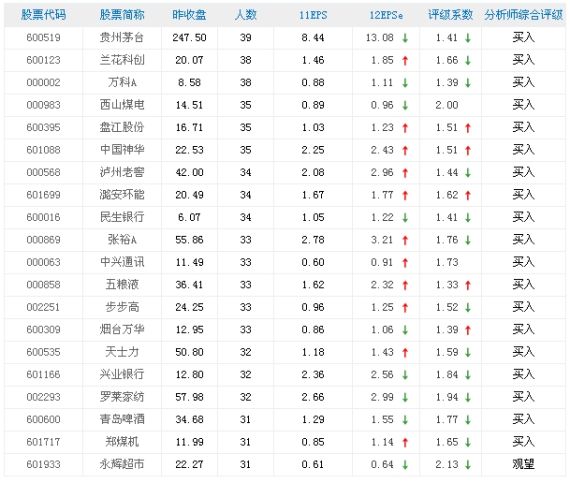Sort by 昨收盘 column header

click(189, 15)
